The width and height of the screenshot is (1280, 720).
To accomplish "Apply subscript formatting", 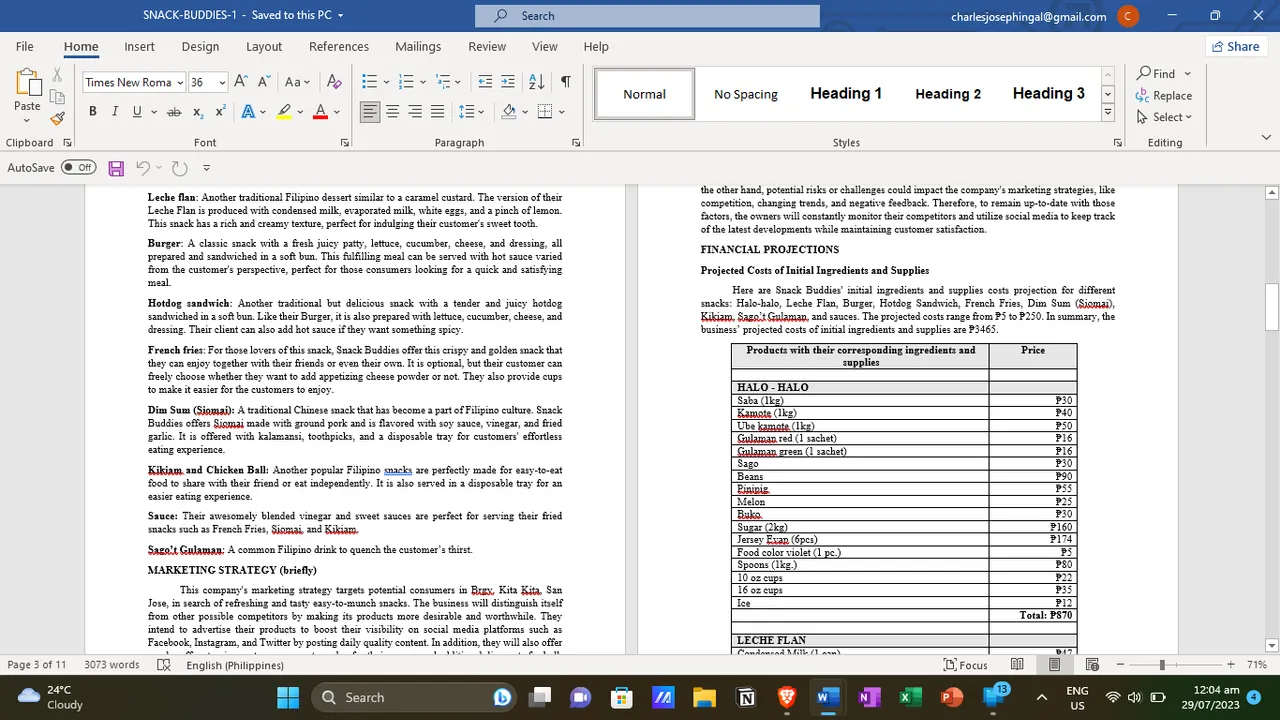I will click(x=198, y=112).
